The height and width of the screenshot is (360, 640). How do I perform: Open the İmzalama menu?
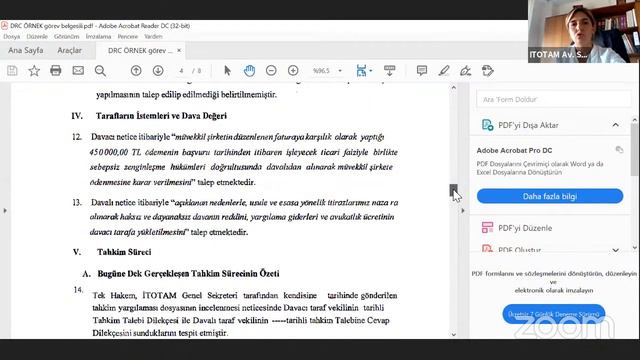98,36
